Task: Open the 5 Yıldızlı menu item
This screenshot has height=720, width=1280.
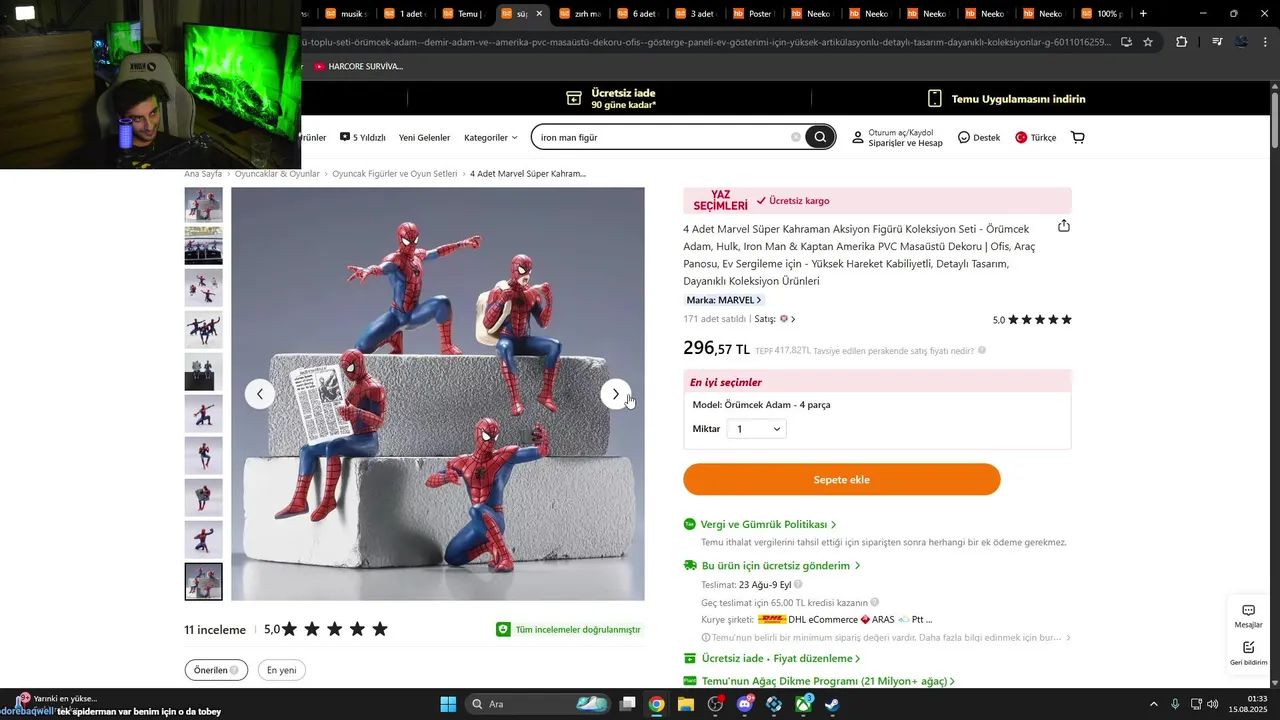Action: point(362,137)
